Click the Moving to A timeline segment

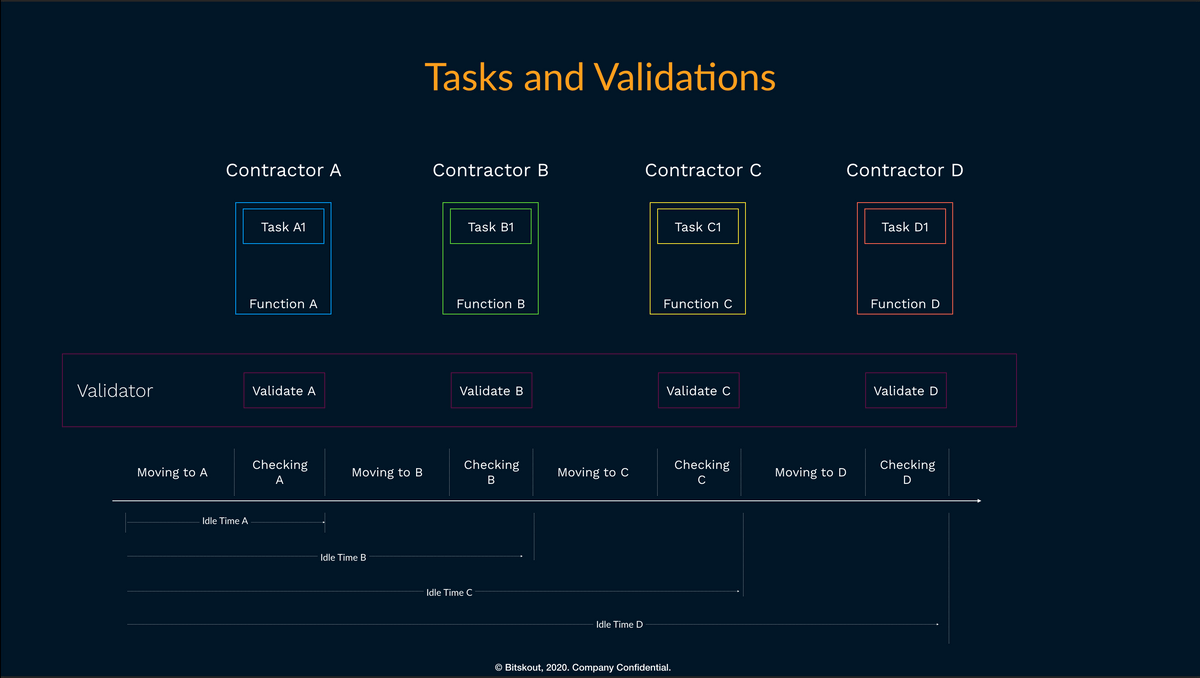tap(172, 472)
